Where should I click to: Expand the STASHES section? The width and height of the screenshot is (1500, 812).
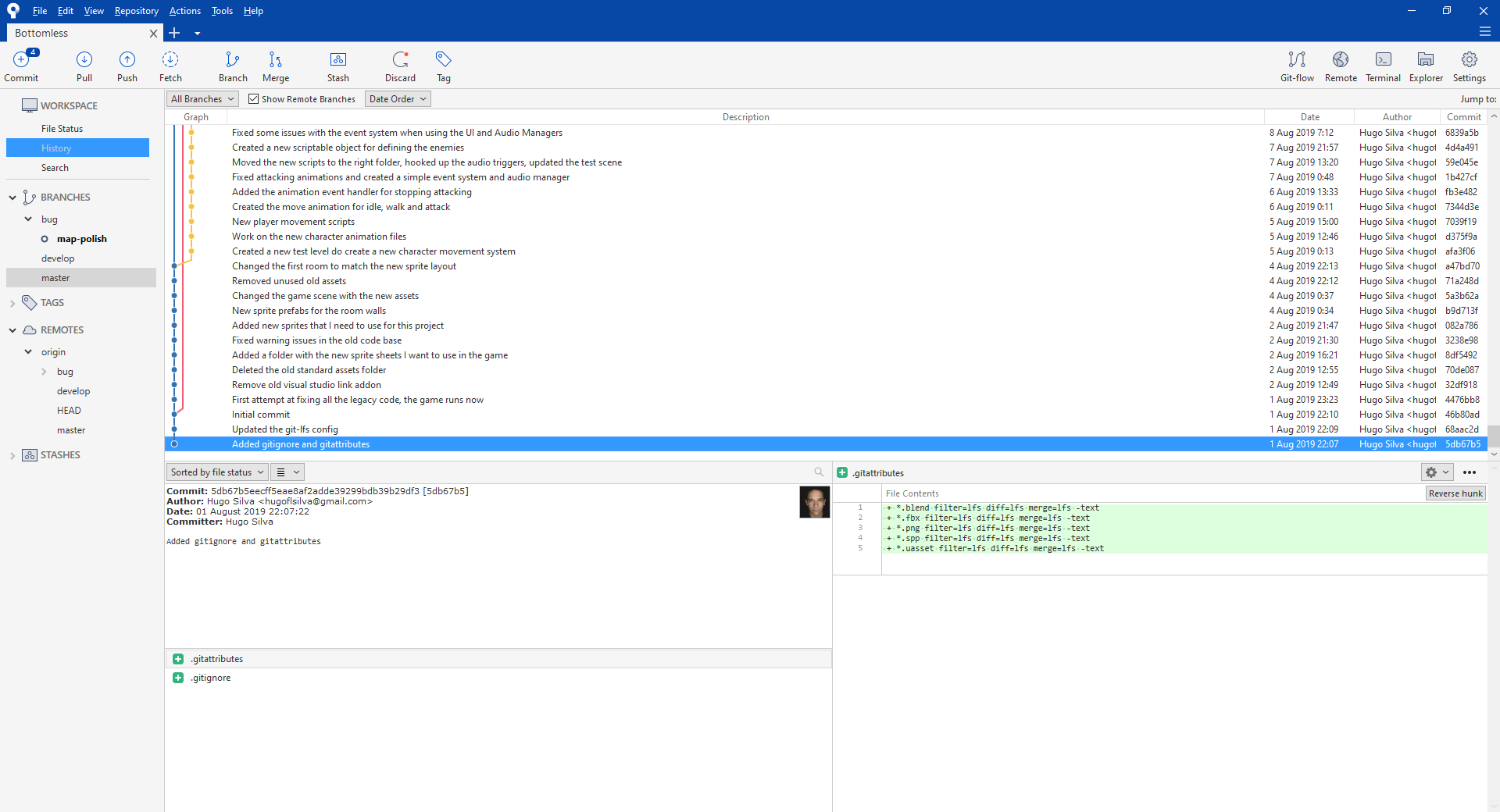click(12, 455)
